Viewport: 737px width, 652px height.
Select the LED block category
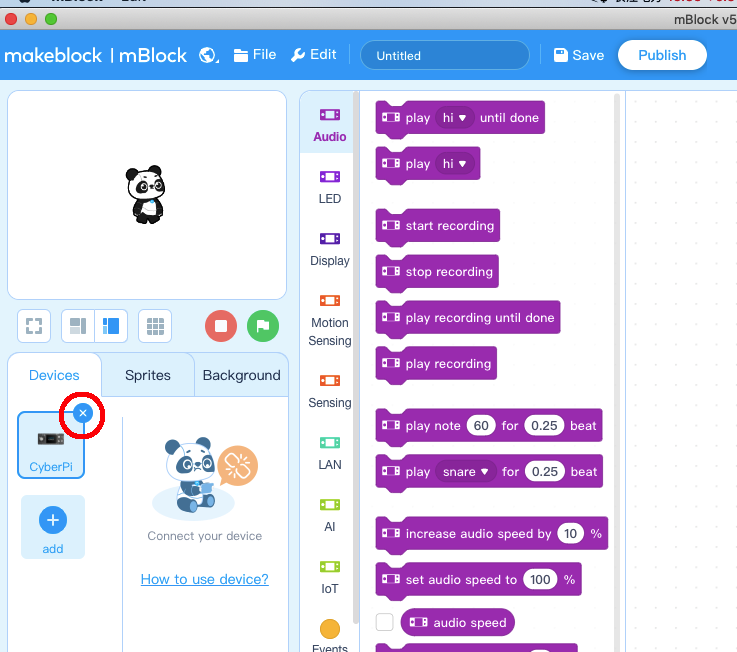(329, 187)
